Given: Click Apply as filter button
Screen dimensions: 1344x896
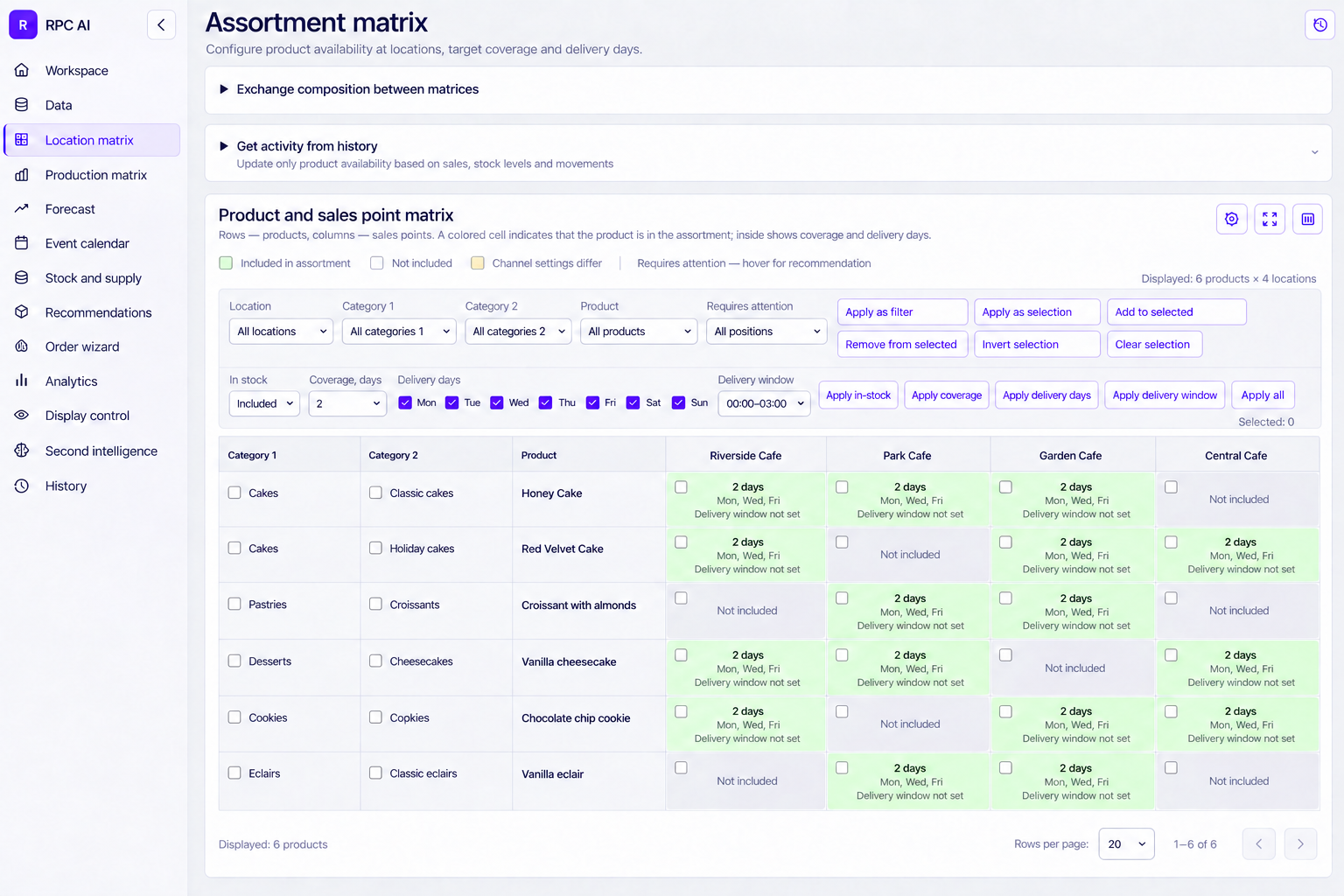Looking at the screenshot, I should pos(903,312).
